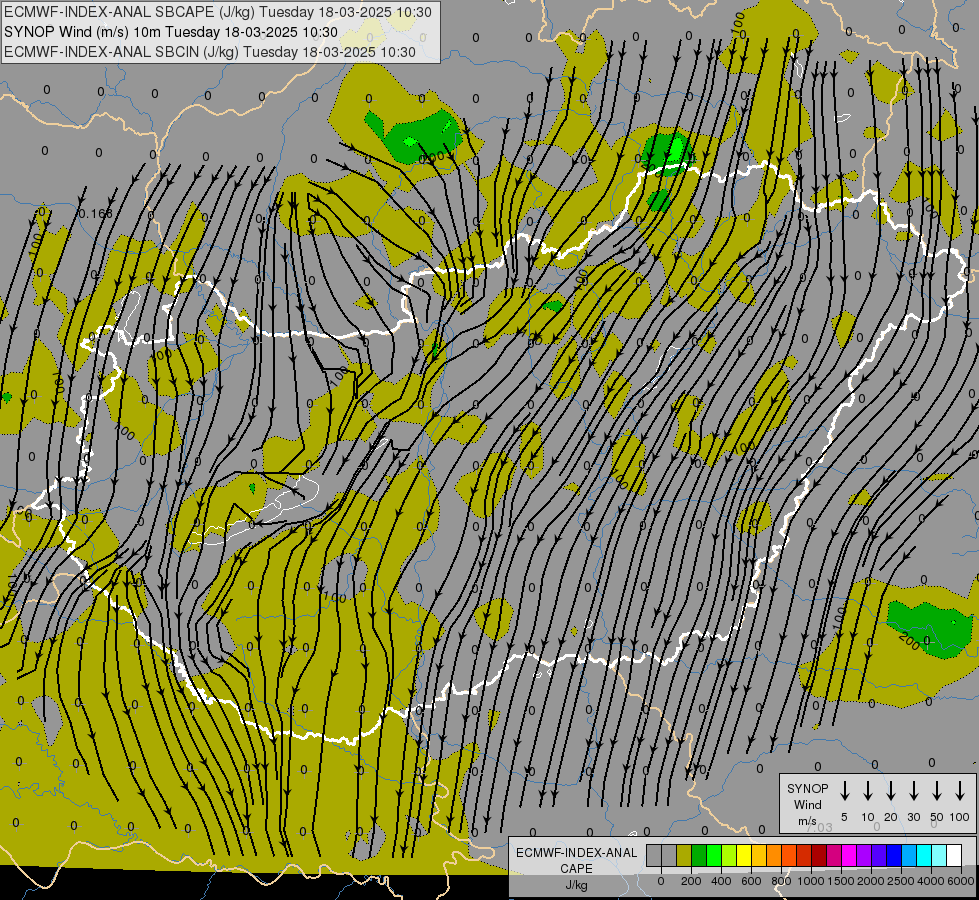
Task: Click the SYNOP Wind 10m title line
Action: (170, 32)
